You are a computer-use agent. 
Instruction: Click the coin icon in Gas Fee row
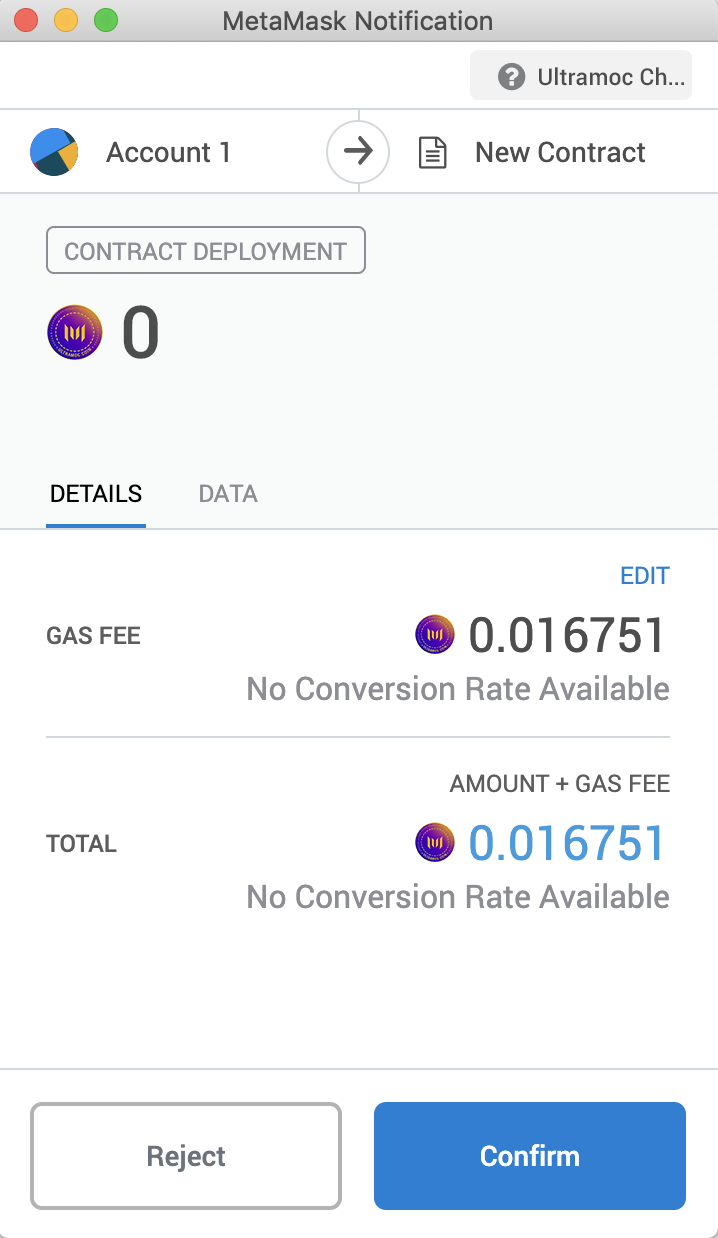tap(435, 635)
